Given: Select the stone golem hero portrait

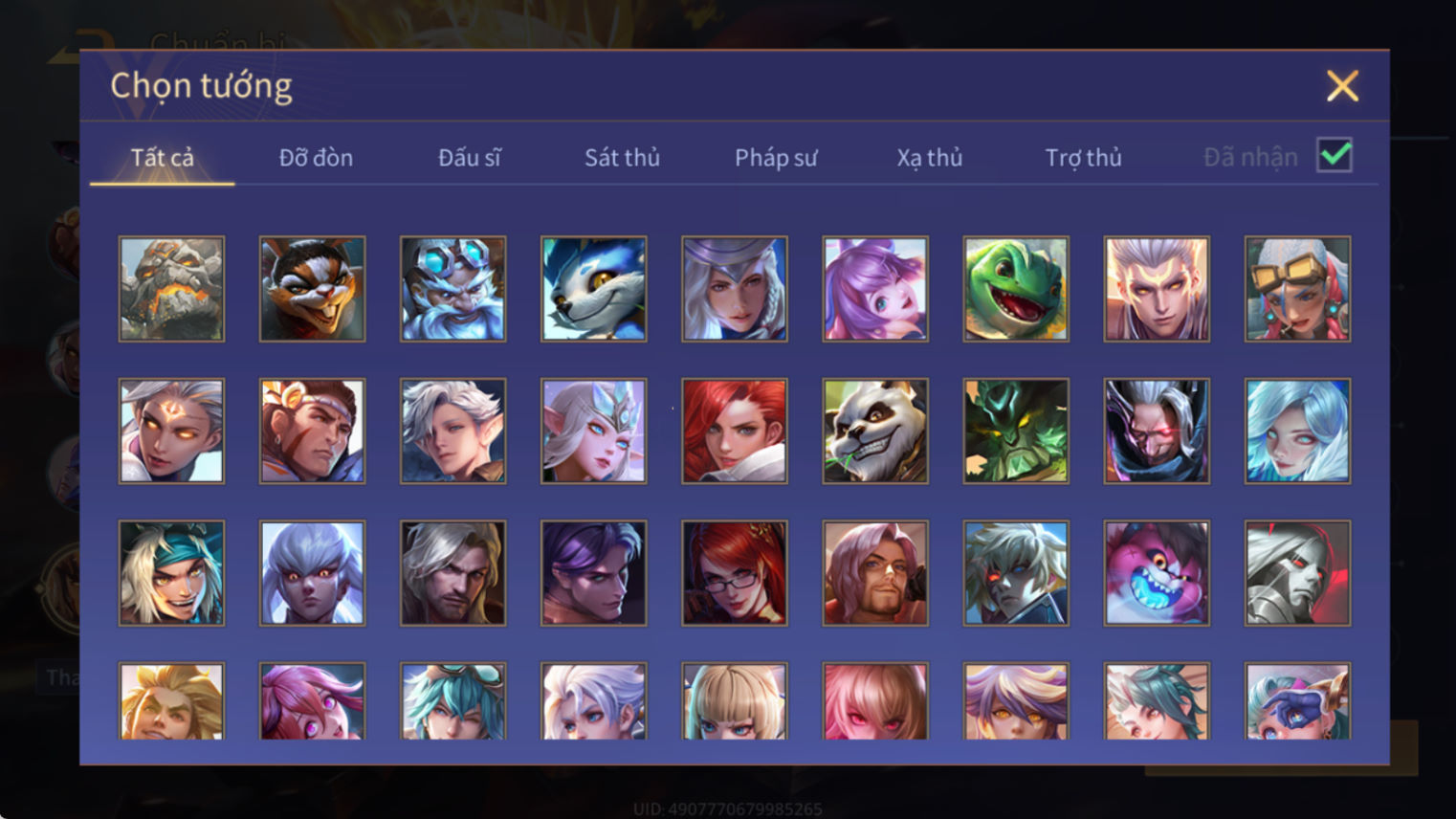Looking at the screenshot, I should tap(171, 289).
